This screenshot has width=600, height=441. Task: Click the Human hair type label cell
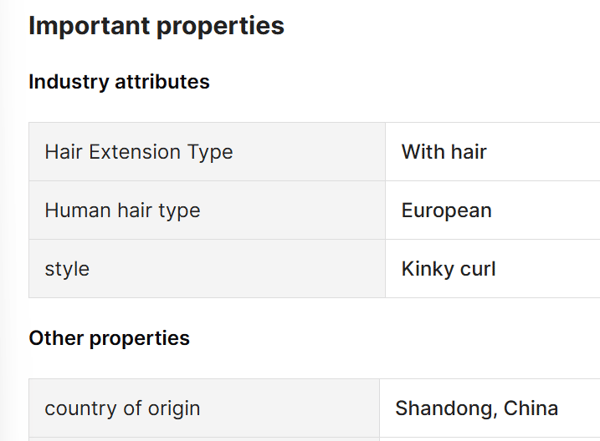(x=206, y=210)
